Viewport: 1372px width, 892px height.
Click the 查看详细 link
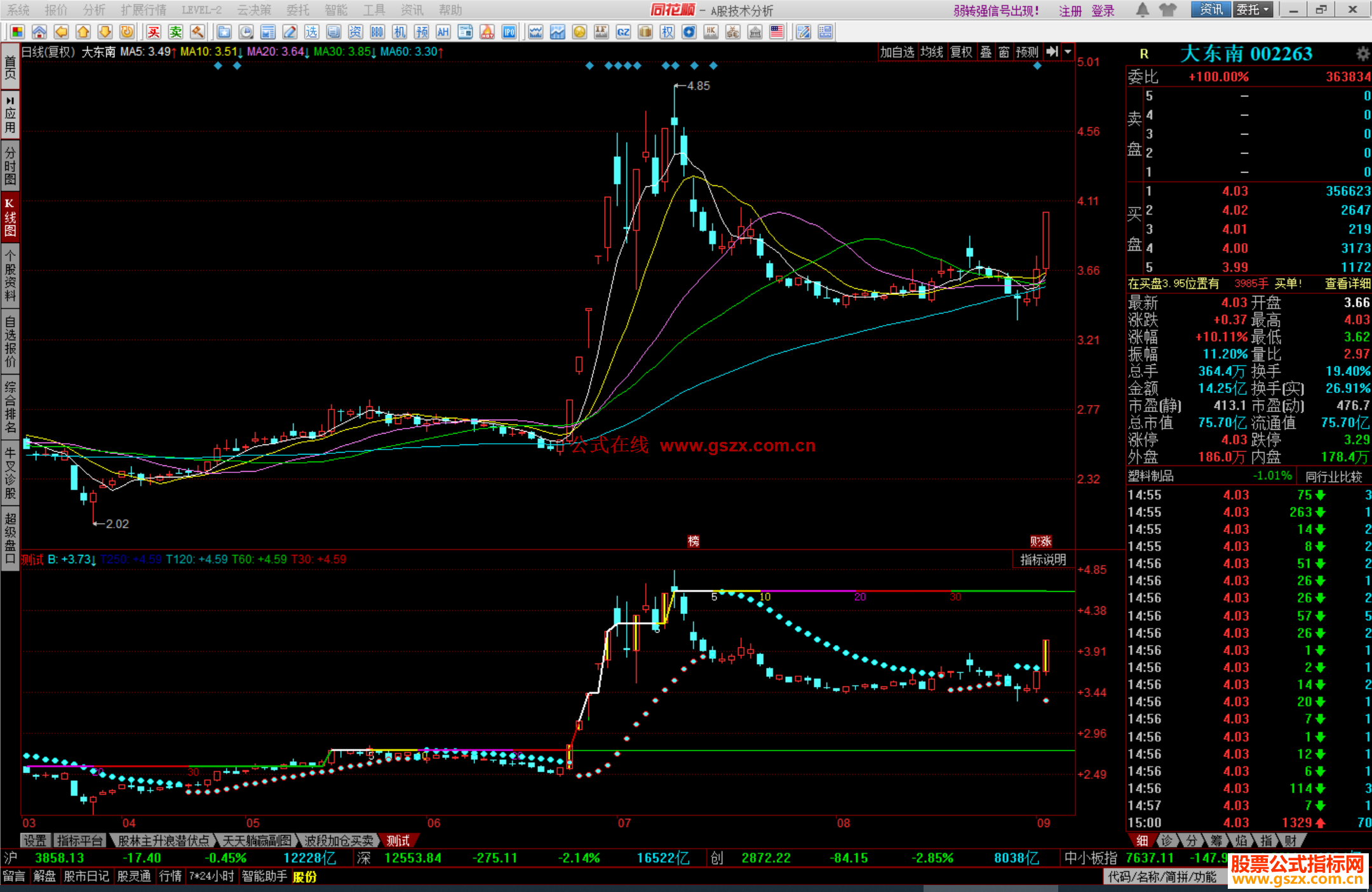pos(1347,284)
